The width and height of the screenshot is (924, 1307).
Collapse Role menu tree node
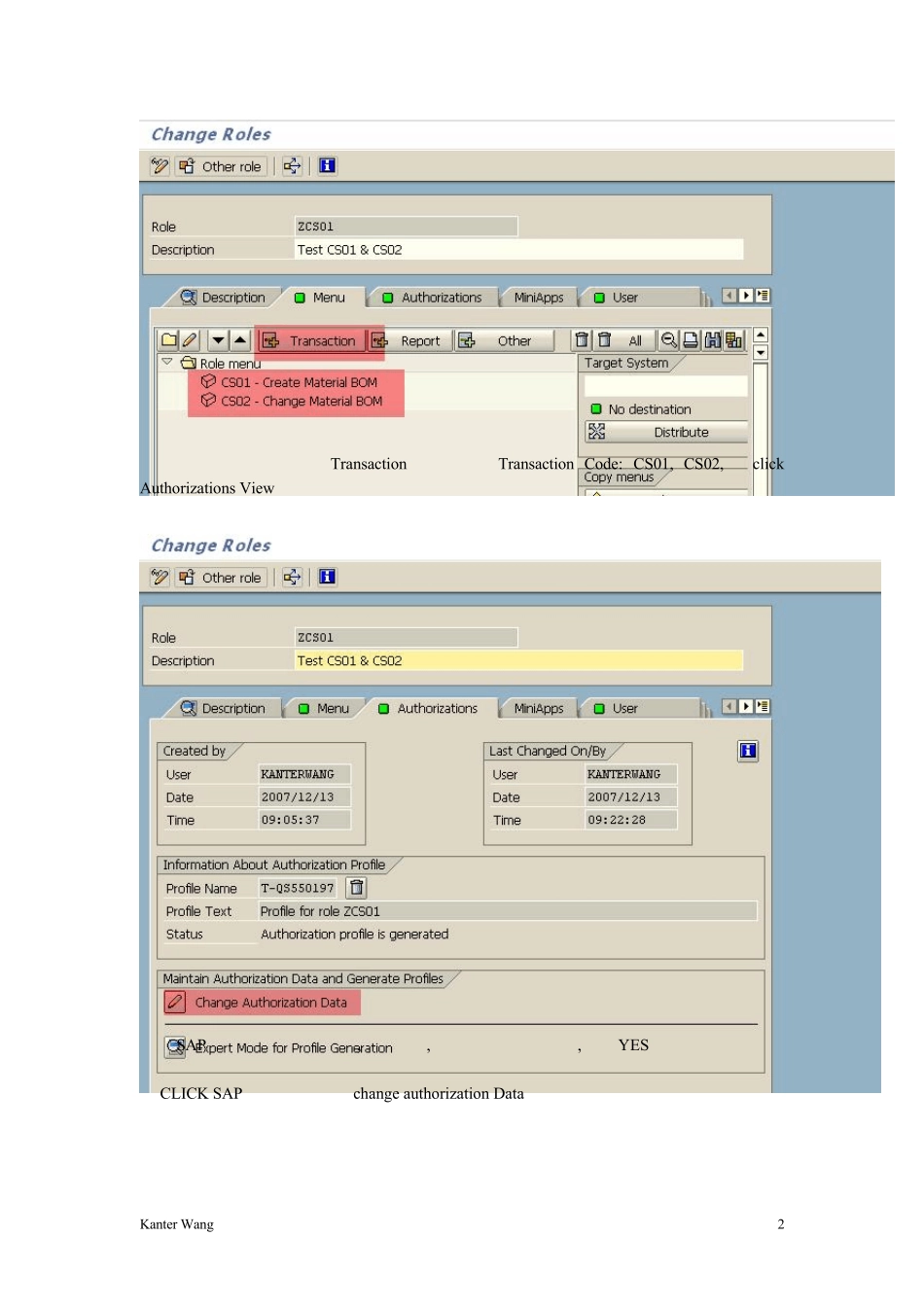pyautogui.click(x=167, y=362)
